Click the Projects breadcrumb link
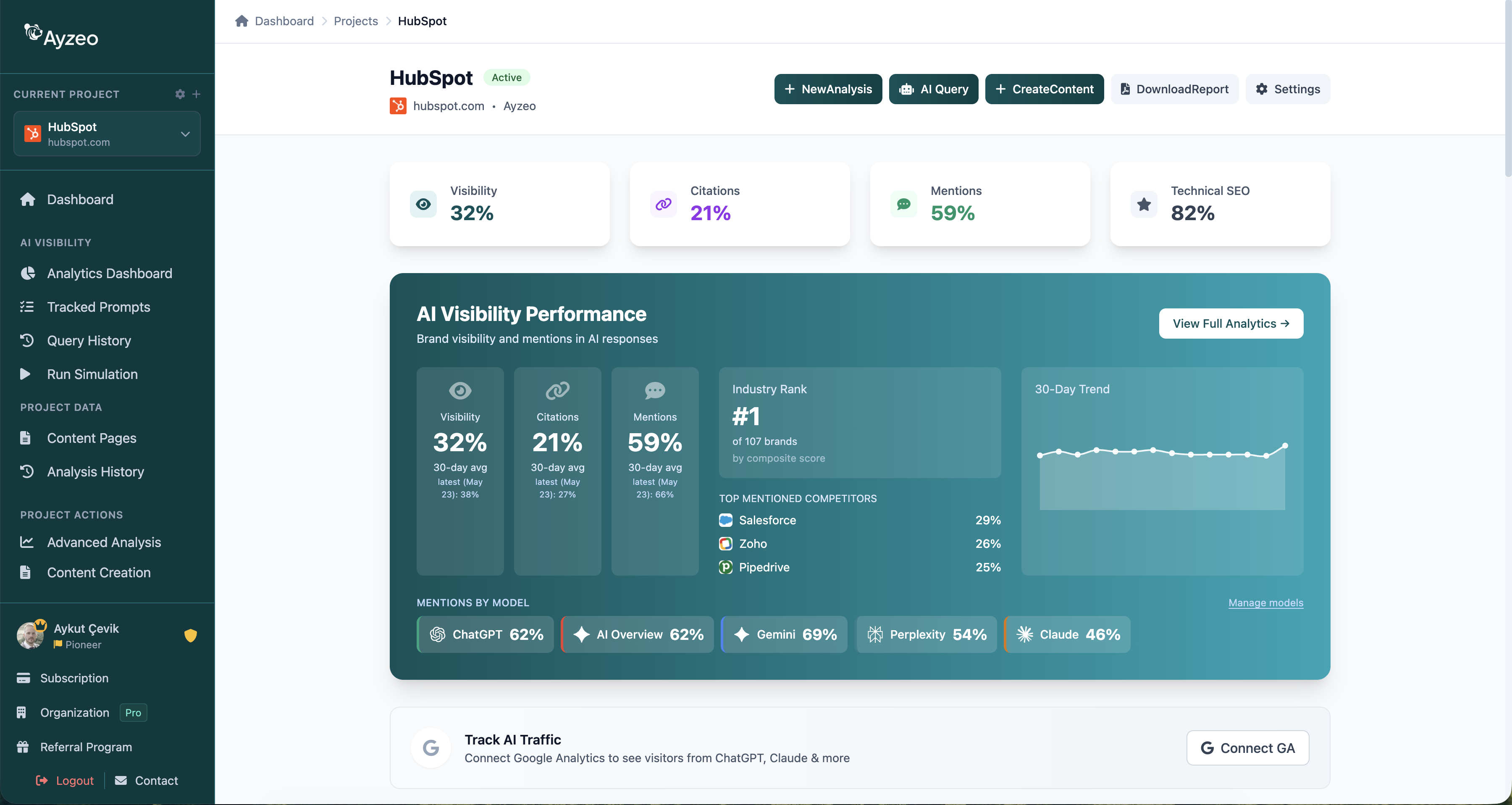1512x805 pixels. pos(356,21)
